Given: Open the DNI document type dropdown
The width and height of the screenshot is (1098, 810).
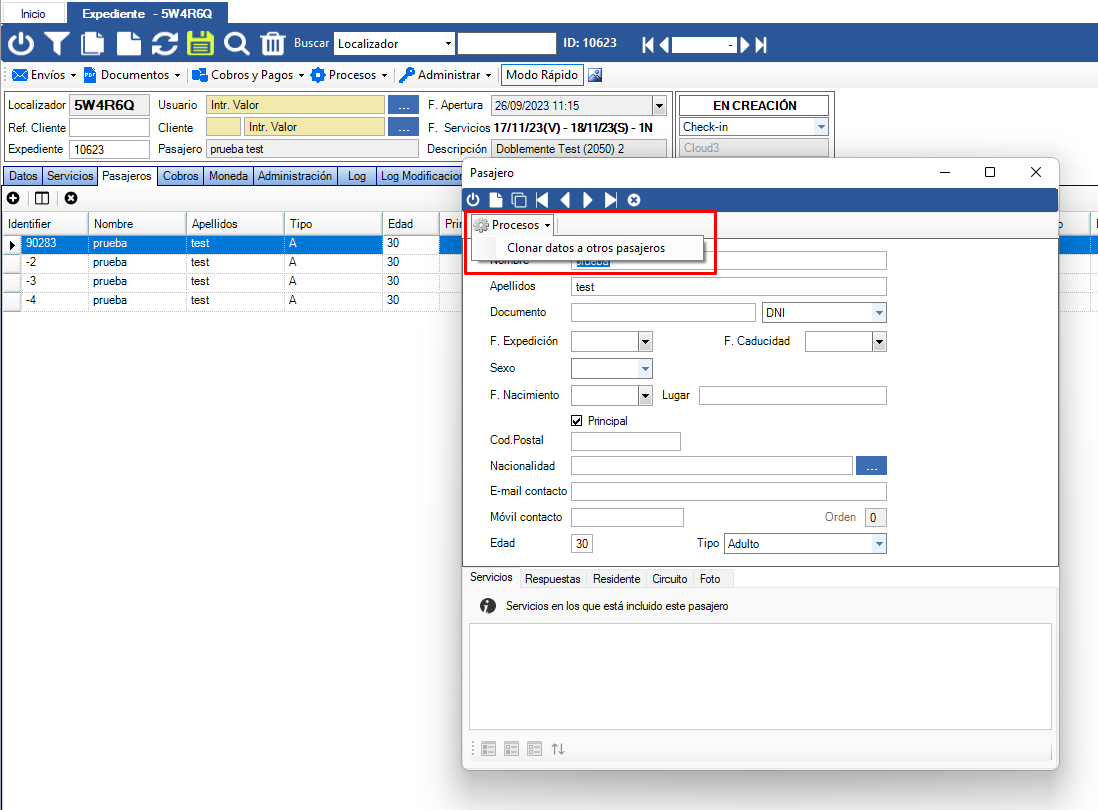Looking at the screenshot, I should (879, 313).
